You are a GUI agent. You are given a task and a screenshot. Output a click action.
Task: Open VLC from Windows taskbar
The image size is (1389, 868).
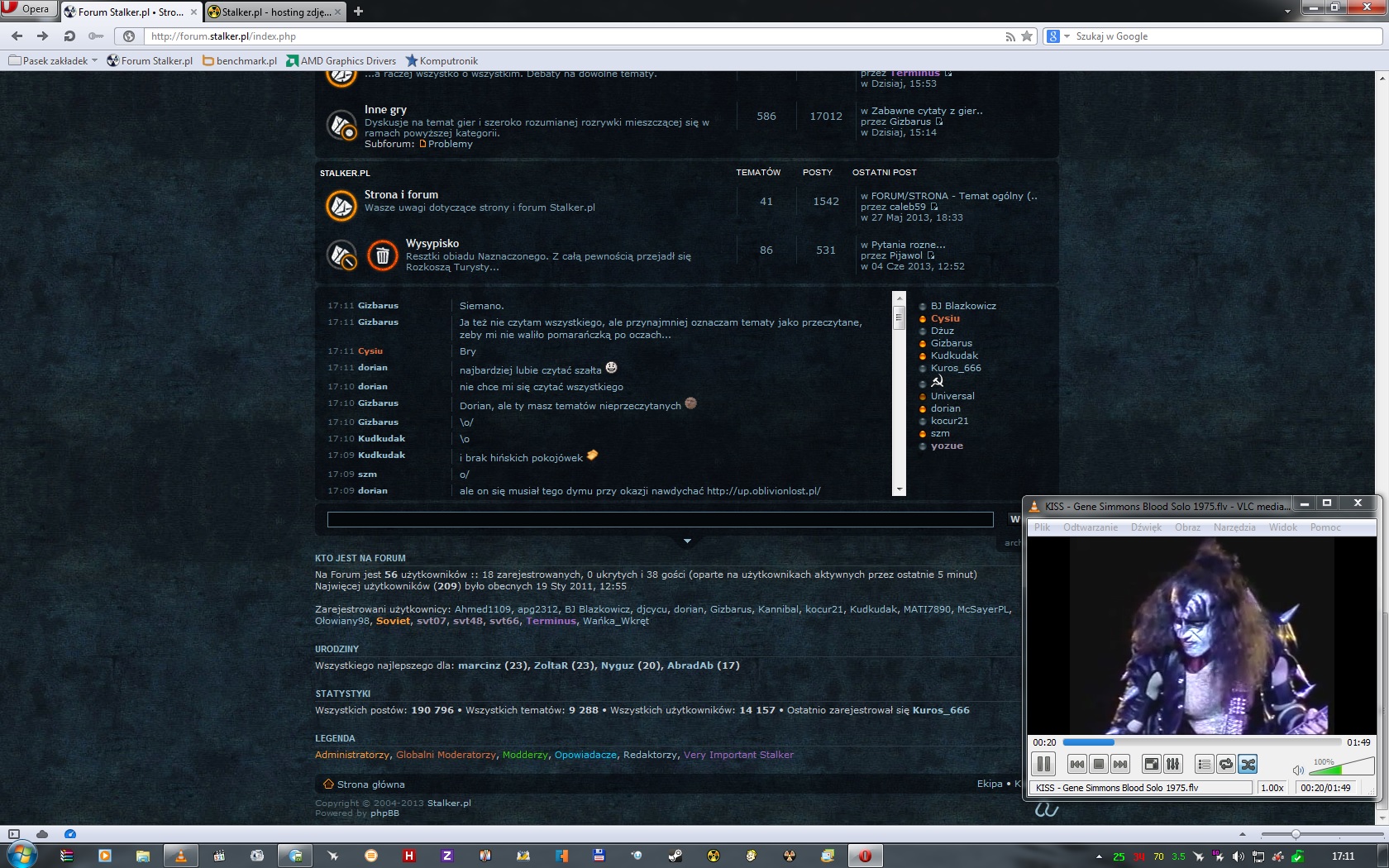tap(181, 856)
